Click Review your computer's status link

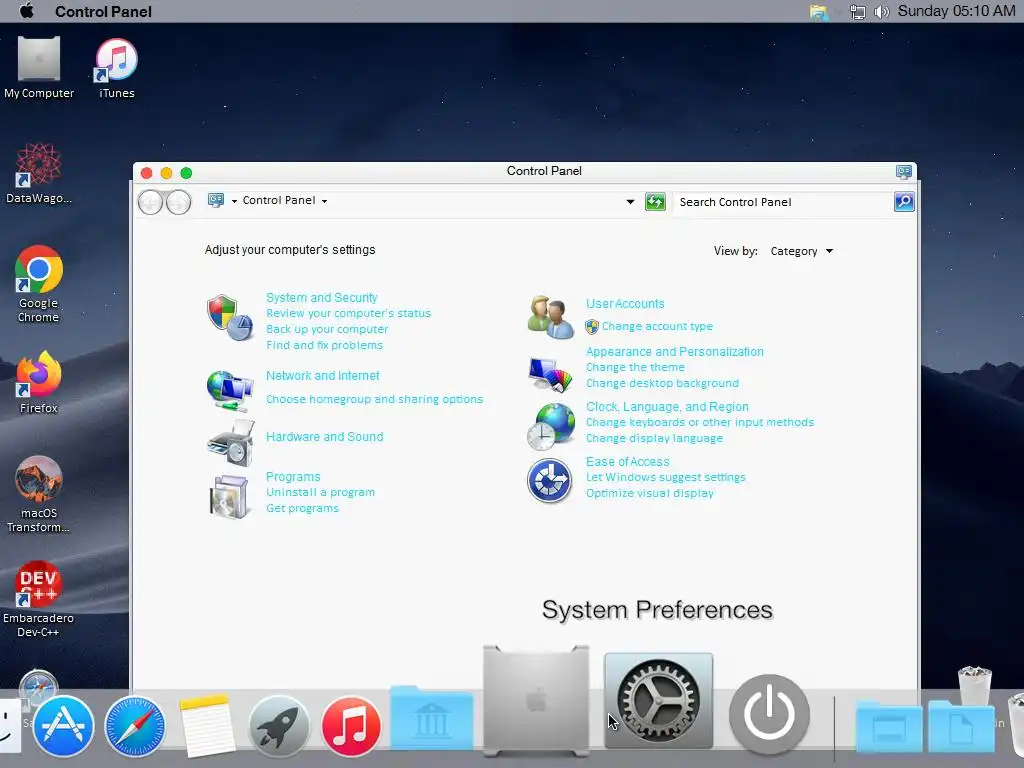click(348, 313)
